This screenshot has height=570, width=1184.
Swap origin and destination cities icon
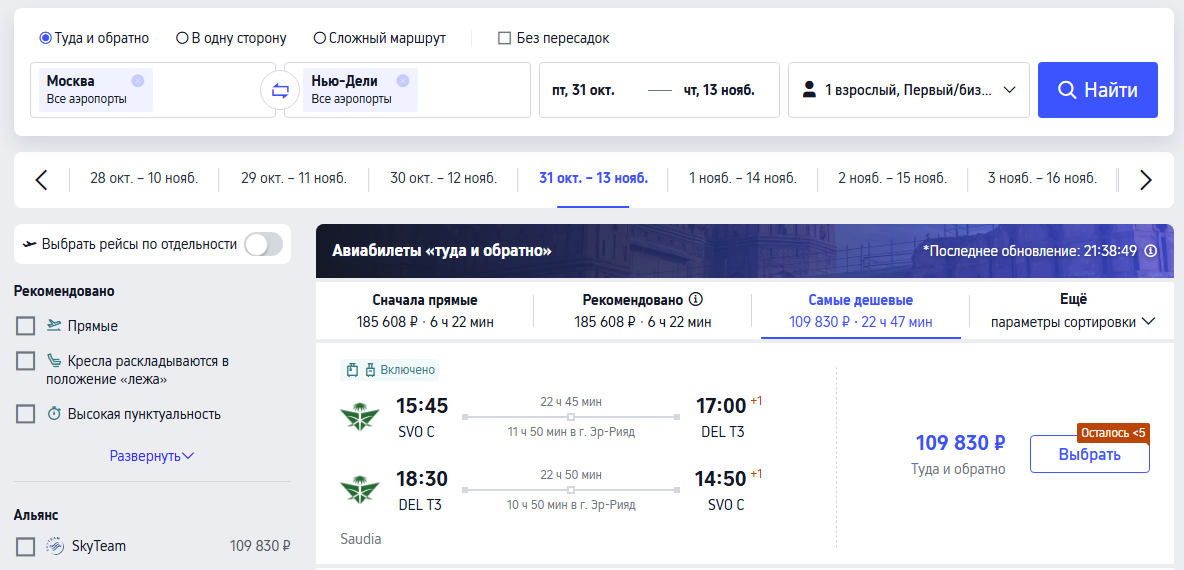pos(280,91)
